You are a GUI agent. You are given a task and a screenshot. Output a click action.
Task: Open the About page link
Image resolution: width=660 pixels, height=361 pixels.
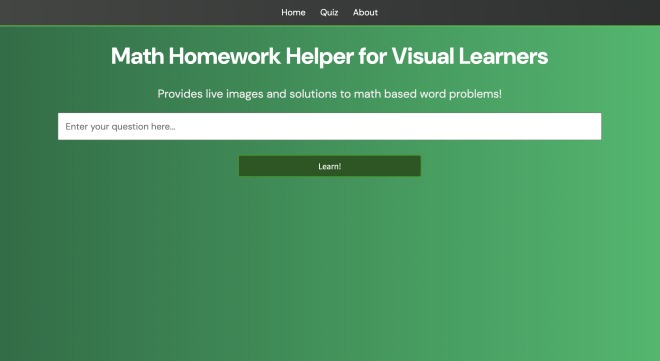click(365, 13)
